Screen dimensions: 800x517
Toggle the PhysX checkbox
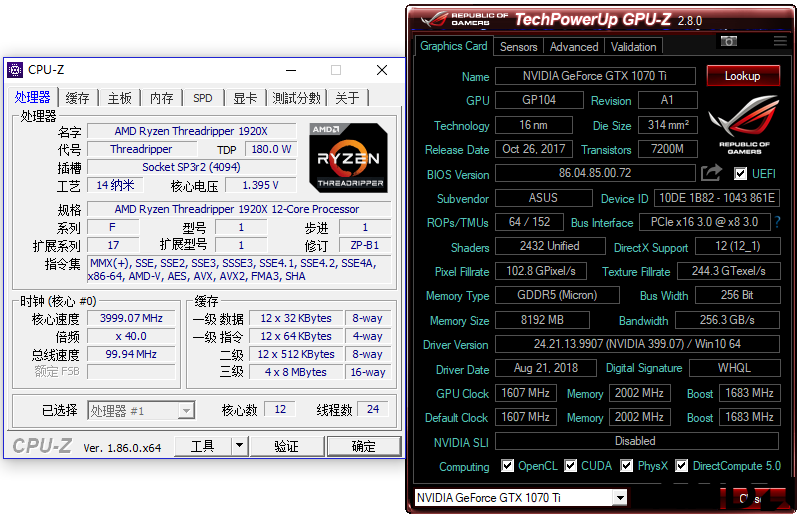(x=627, y=465)
